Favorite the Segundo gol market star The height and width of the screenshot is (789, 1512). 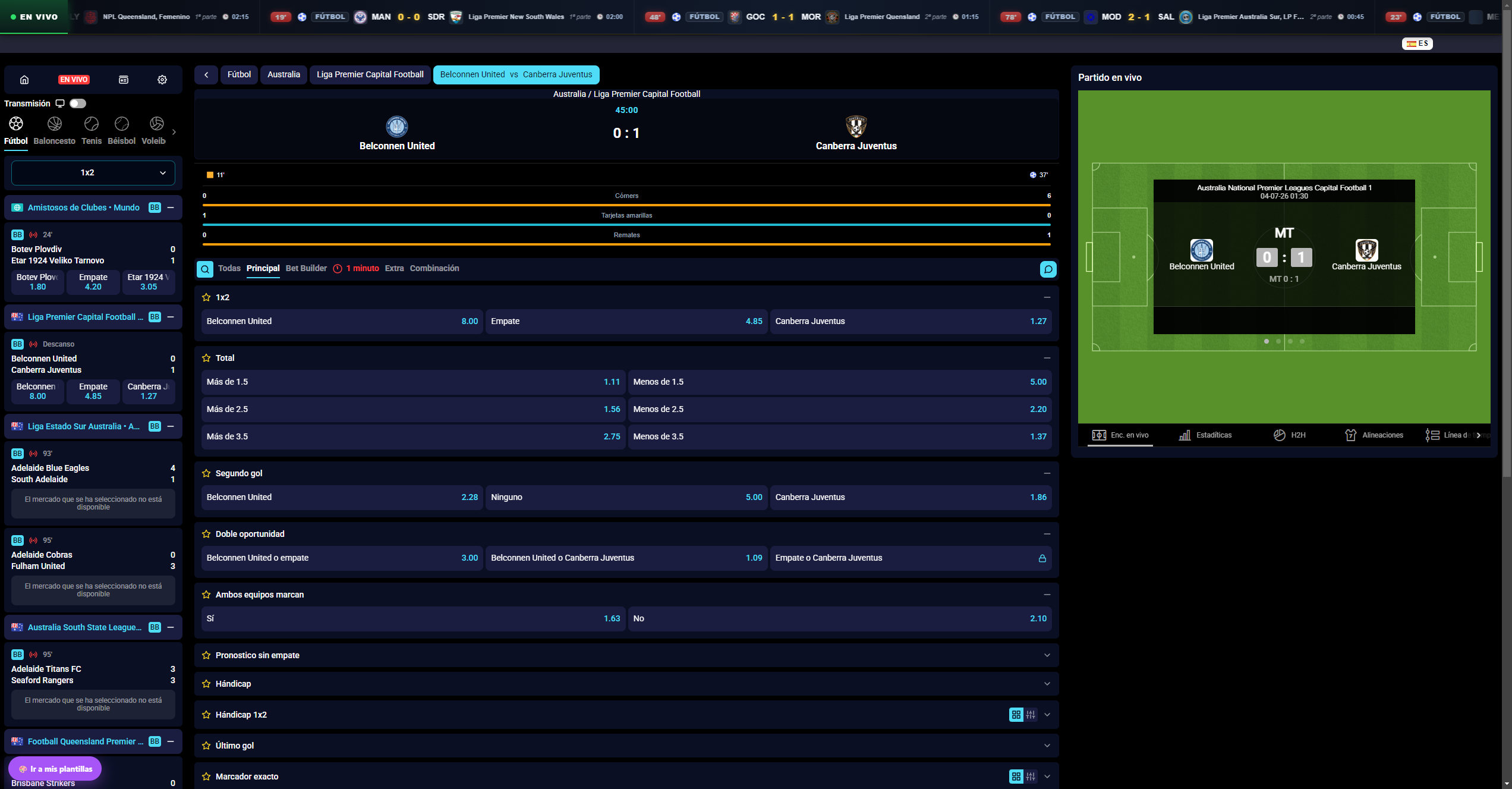(x=206, y=473)
